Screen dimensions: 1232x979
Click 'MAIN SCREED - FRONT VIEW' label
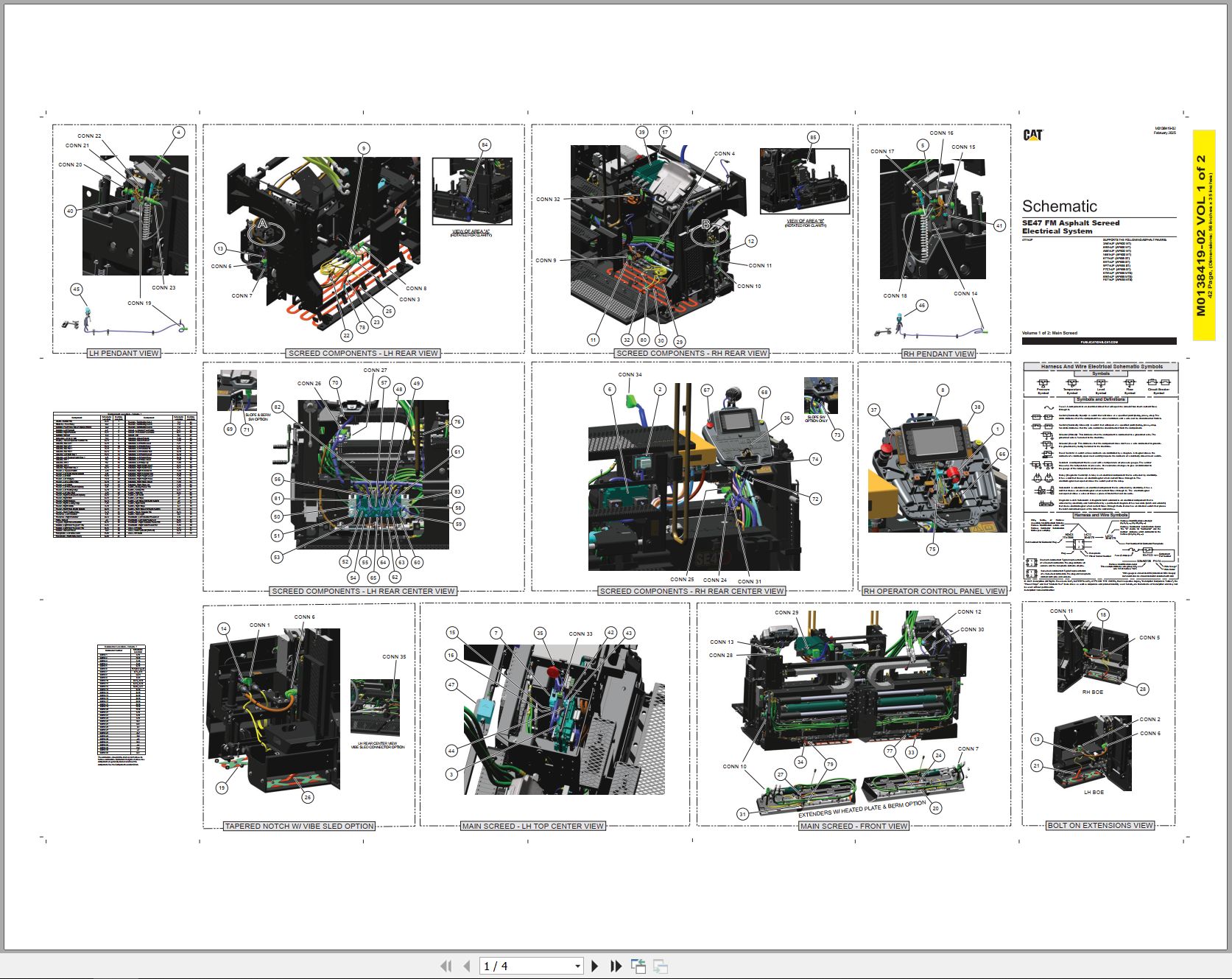tap(854, 827)
